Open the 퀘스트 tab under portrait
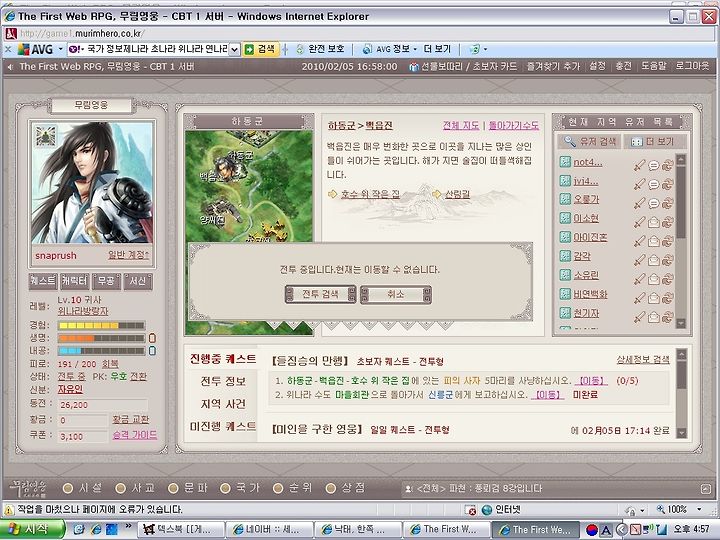Image resolution: width=720 pixels, height=540 pixels. [43, 281]
